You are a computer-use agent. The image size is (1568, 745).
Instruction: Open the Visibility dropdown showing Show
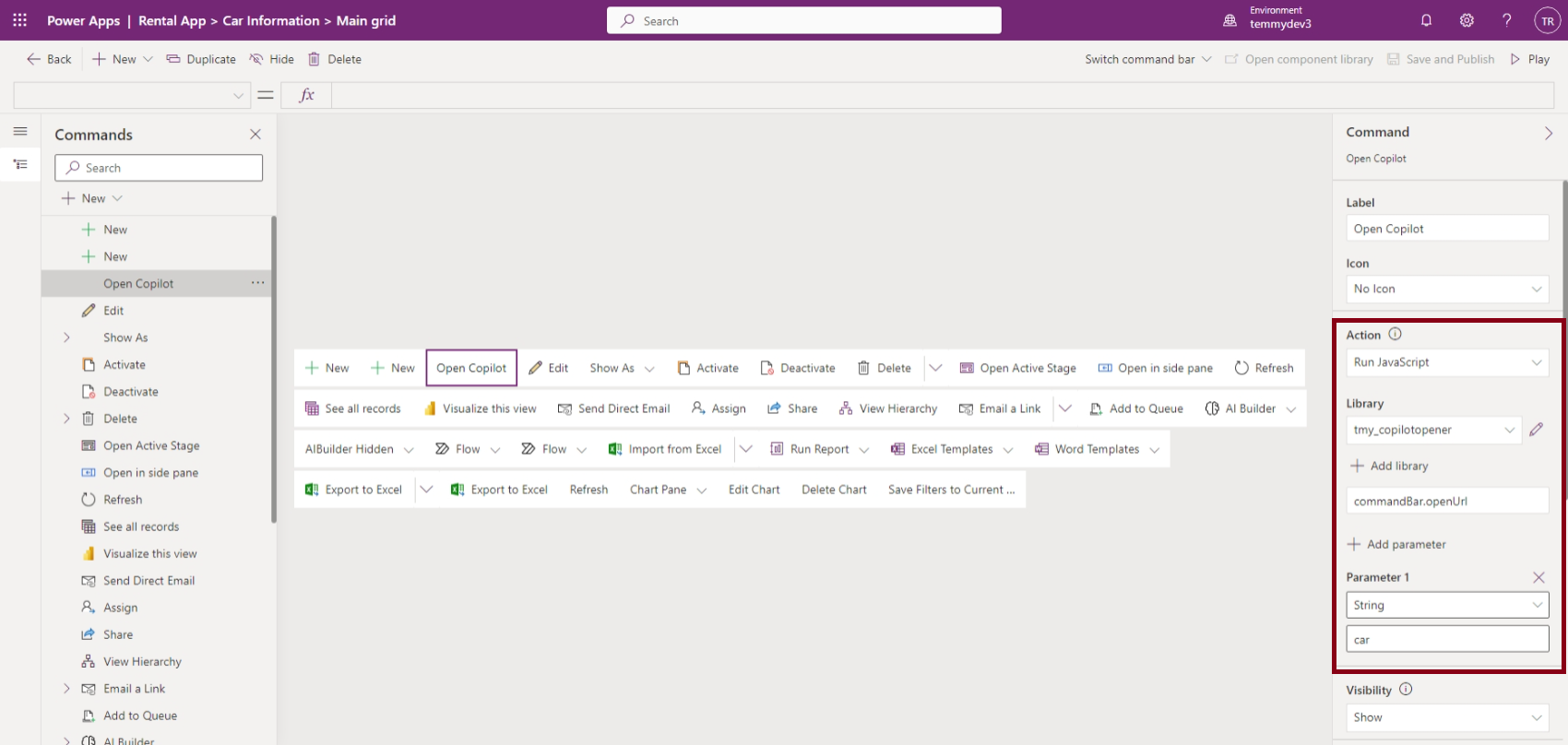tap(1447, 717)
